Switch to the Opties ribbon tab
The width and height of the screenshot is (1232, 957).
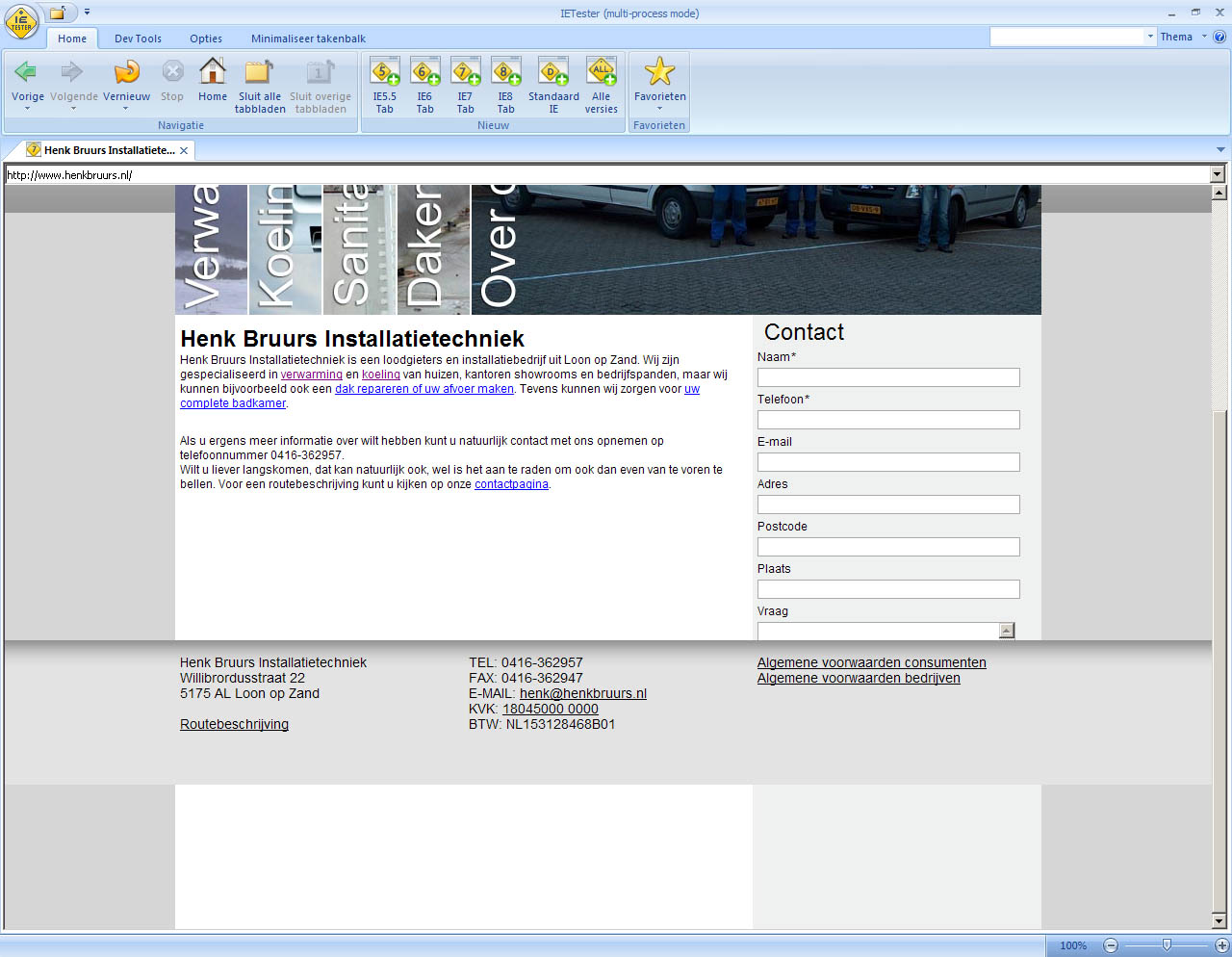coord(206,39)
